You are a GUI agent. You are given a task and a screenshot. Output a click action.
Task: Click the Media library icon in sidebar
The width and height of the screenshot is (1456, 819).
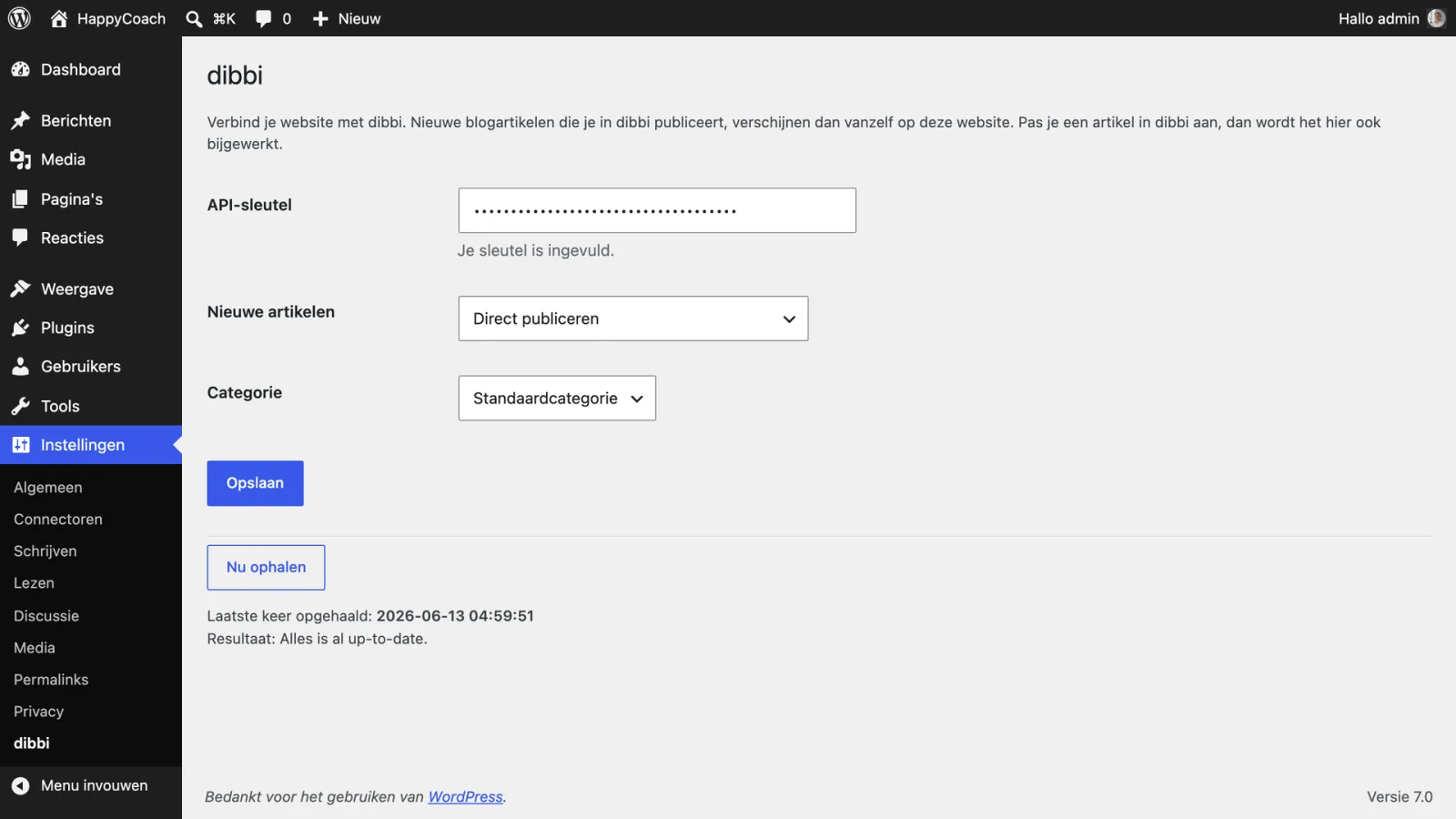(20, 159)
